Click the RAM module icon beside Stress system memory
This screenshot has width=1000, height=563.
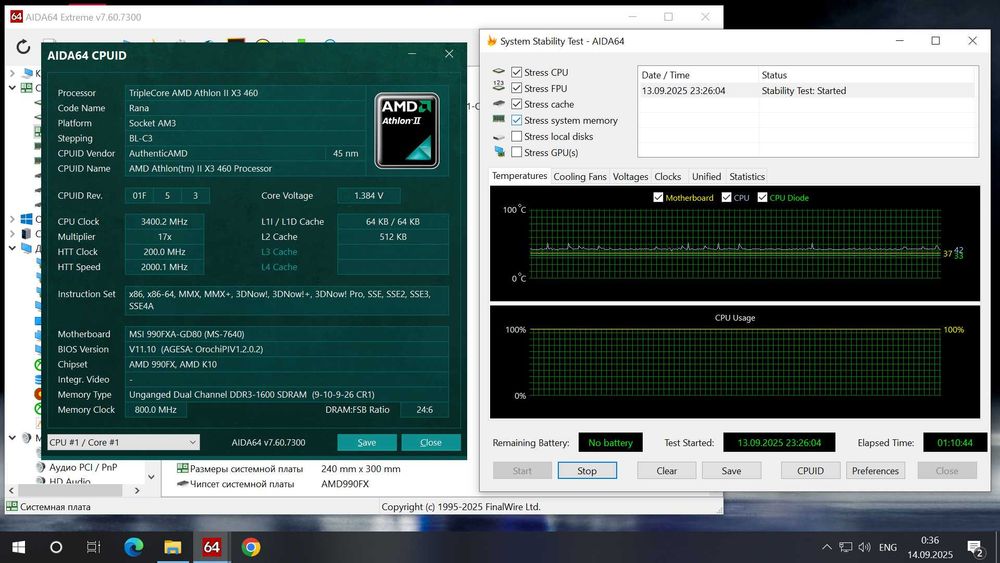click(499, 119)
